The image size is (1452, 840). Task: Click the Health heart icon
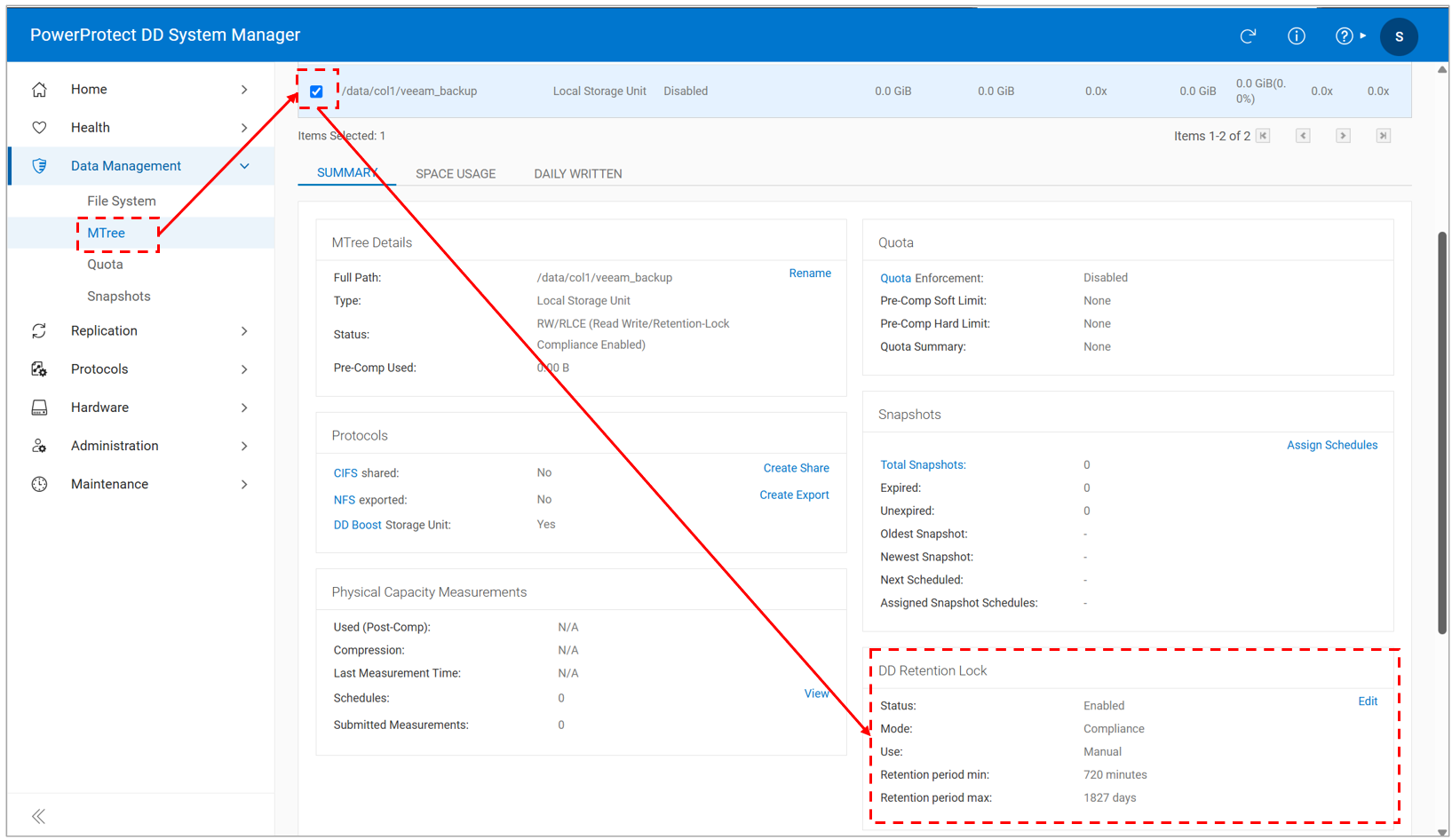point(39,128)
